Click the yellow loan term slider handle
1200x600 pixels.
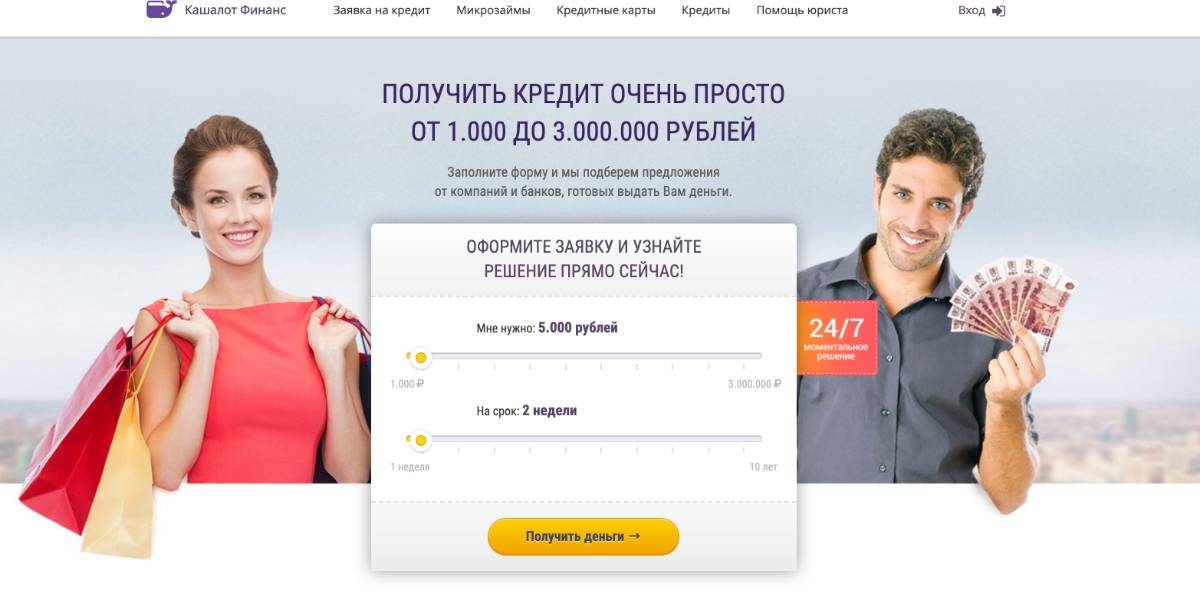click(x=421, y=440)
